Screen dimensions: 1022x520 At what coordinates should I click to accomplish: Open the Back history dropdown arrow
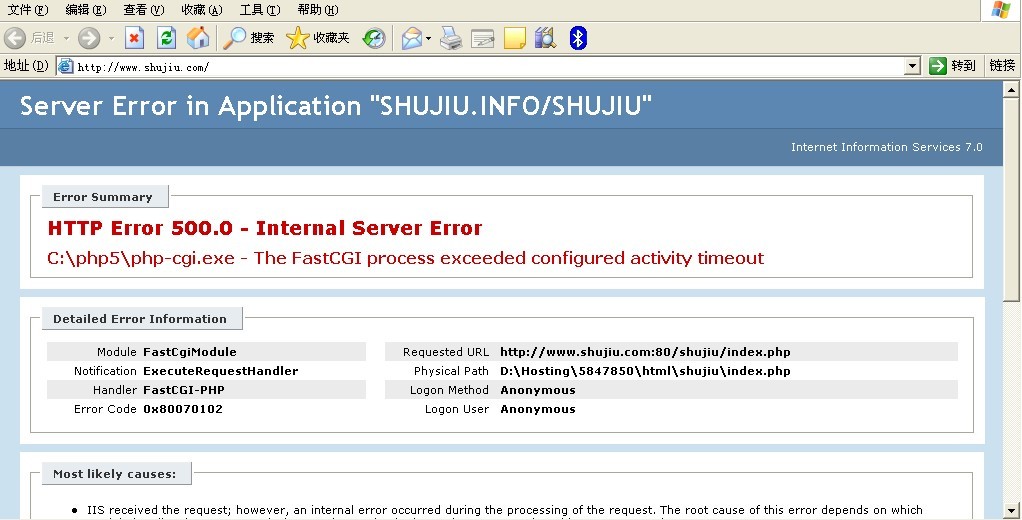coord(66,38)
